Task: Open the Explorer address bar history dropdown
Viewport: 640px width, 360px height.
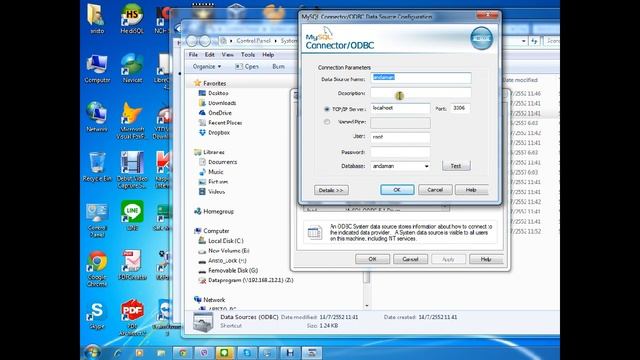Action: click(x=523, y=41)
